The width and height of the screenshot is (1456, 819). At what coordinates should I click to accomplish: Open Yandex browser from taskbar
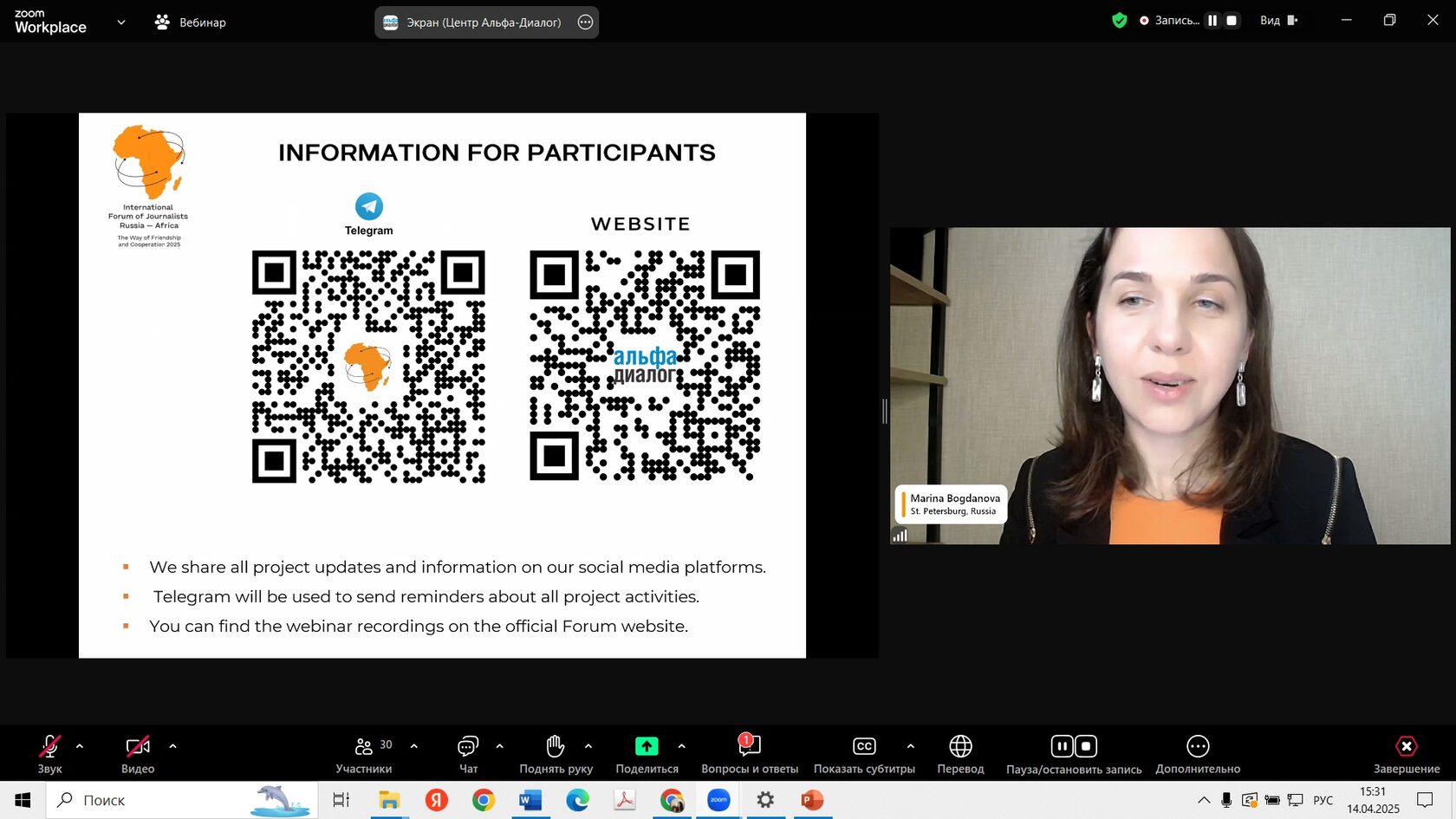(437, 800)
